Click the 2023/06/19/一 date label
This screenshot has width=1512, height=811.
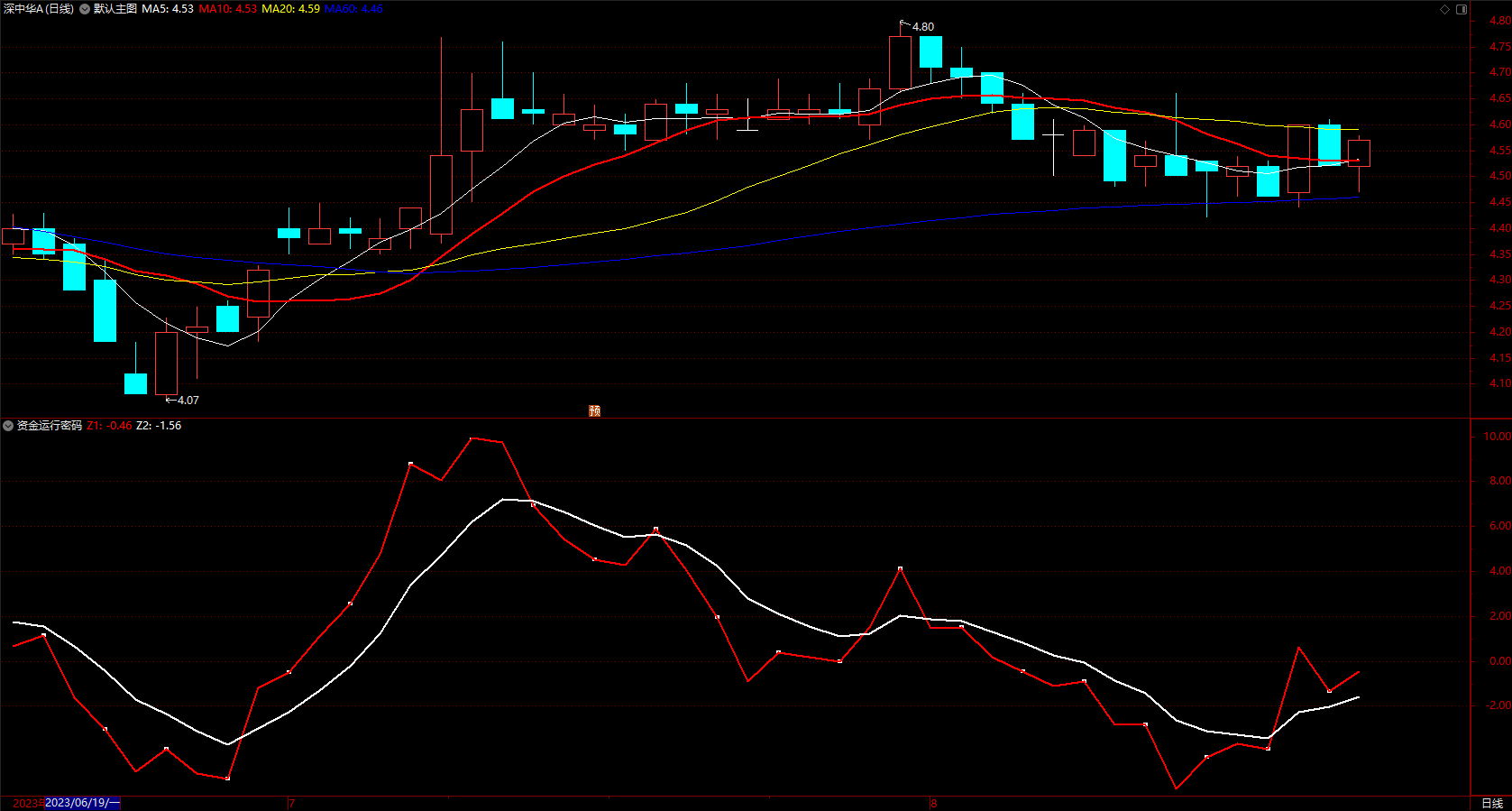pyautogui.click(x=83, y=803)
